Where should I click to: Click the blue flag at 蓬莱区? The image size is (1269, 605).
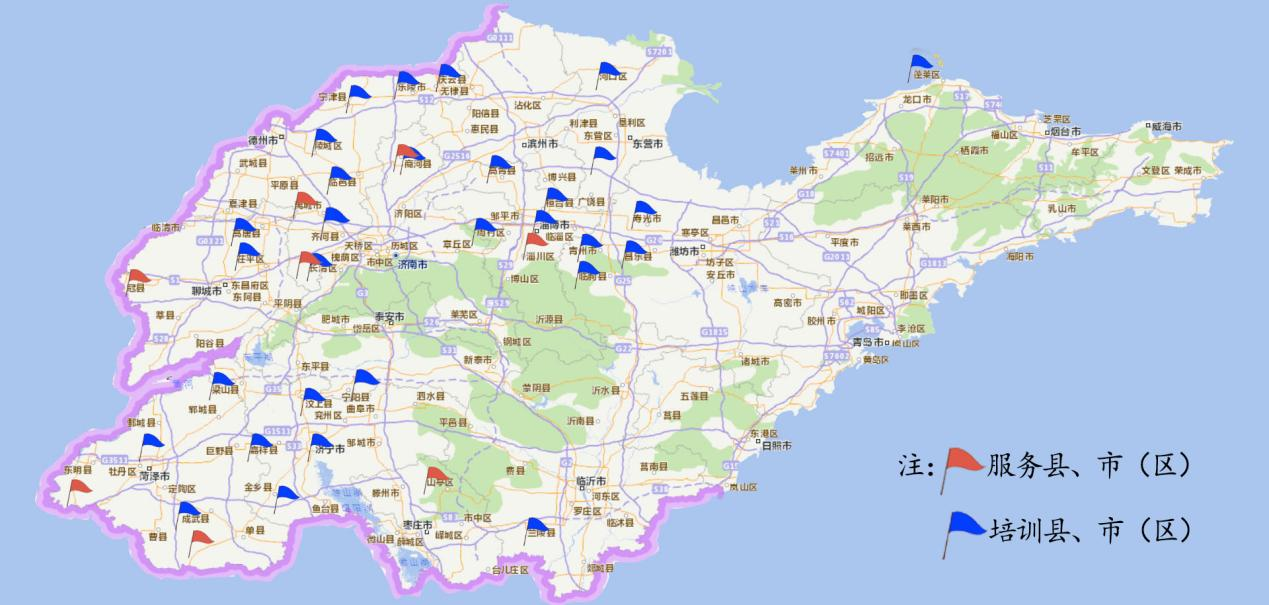tap(921, 64)
